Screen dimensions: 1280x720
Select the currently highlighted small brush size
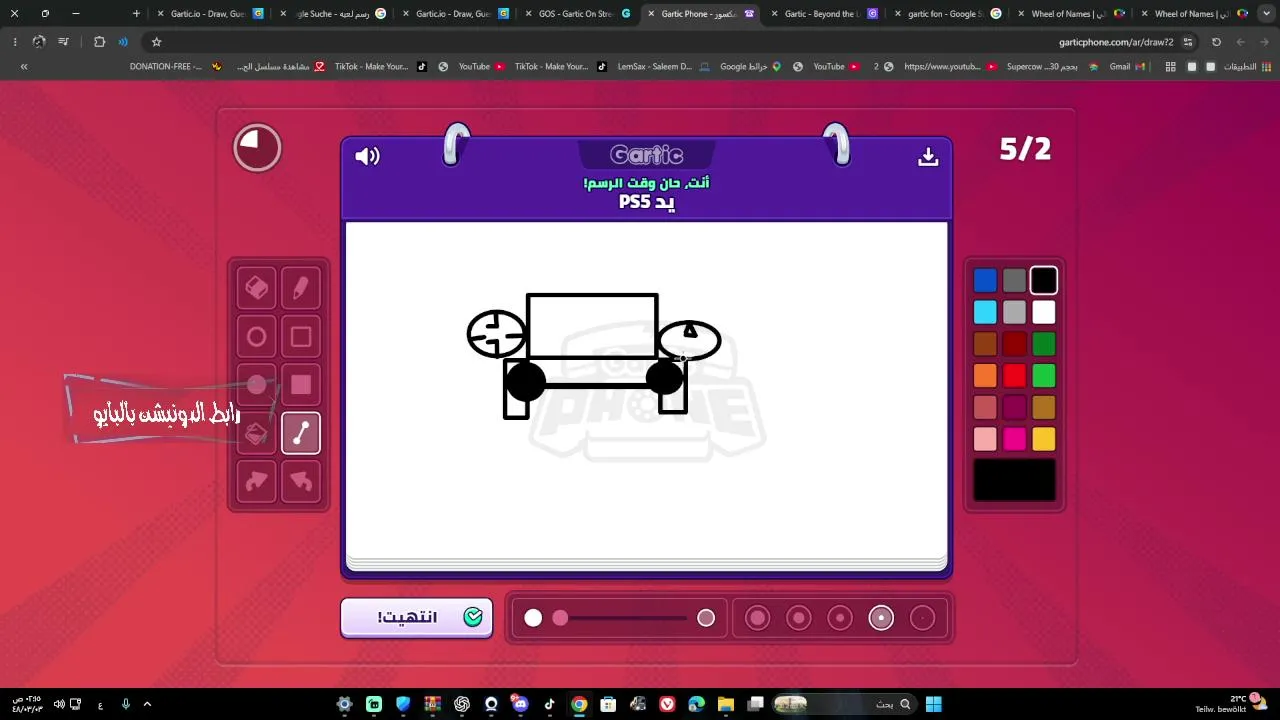[x=881, y=618]
